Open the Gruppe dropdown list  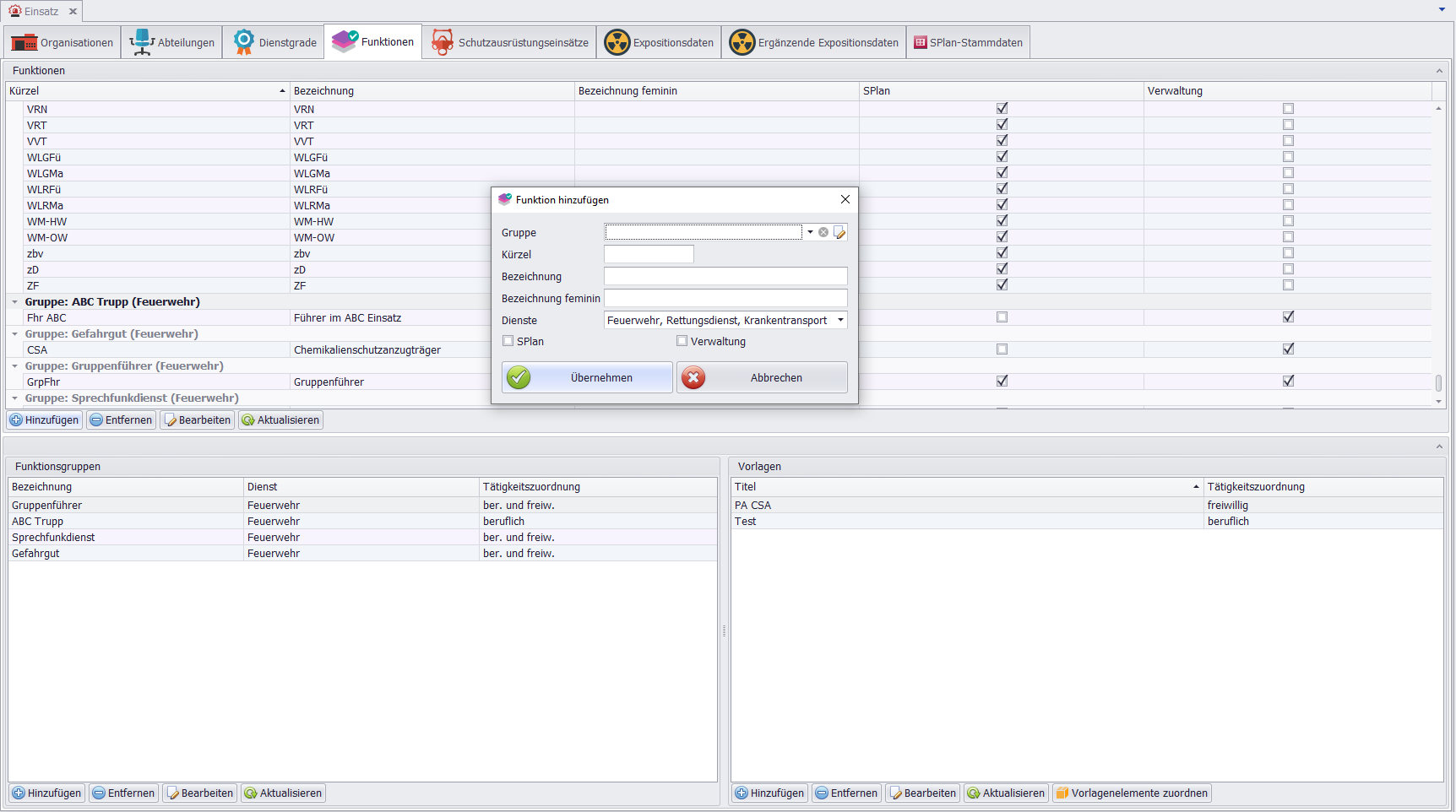point(810,232)
